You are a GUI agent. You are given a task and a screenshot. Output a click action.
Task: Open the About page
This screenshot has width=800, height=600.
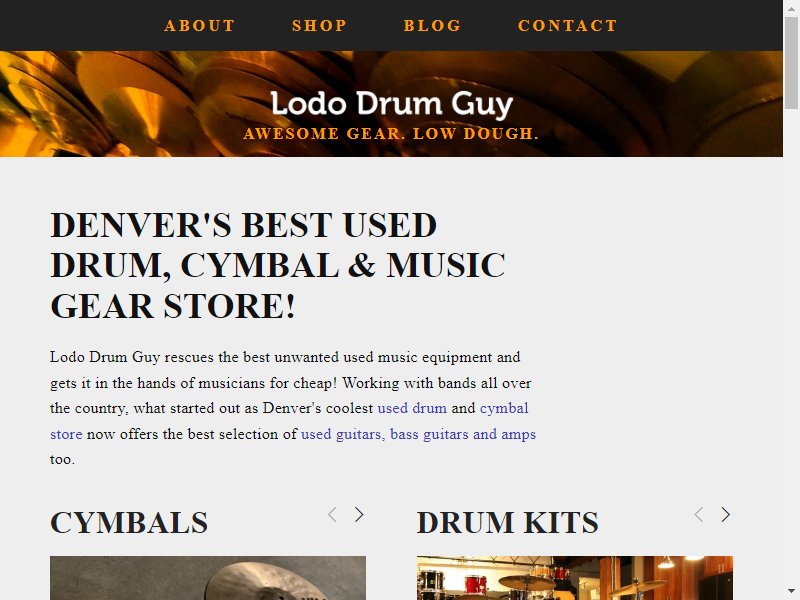click(199, 26)
